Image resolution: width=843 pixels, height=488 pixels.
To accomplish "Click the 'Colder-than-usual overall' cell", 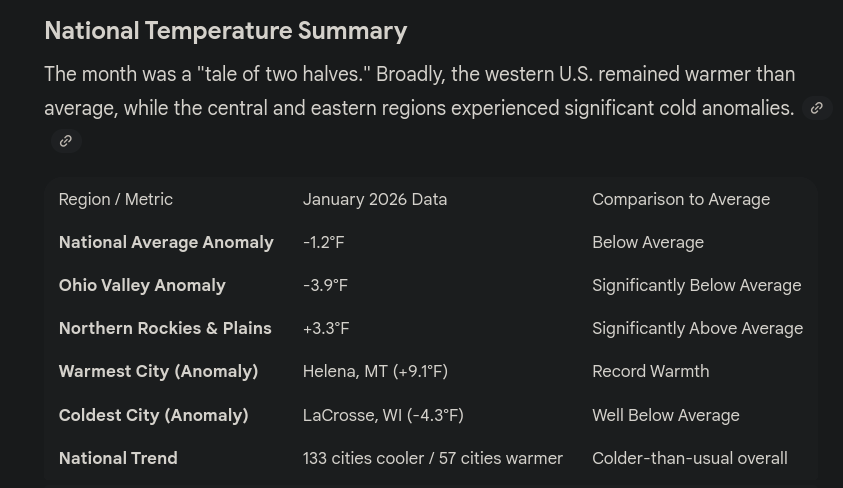I will pos(690,458).
